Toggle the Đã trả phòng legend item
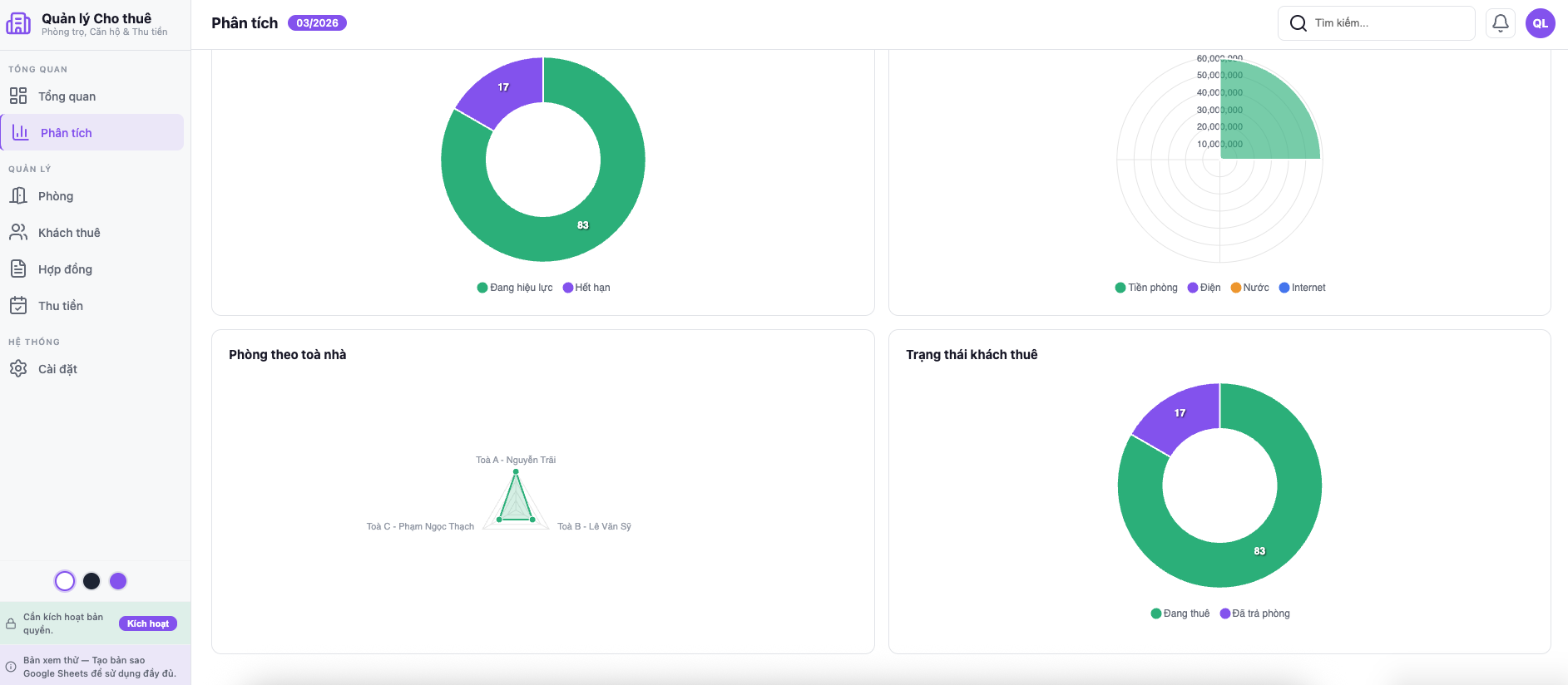Image resolution: width=1568 pixels, height=685 pixels. coord(1254,614)
